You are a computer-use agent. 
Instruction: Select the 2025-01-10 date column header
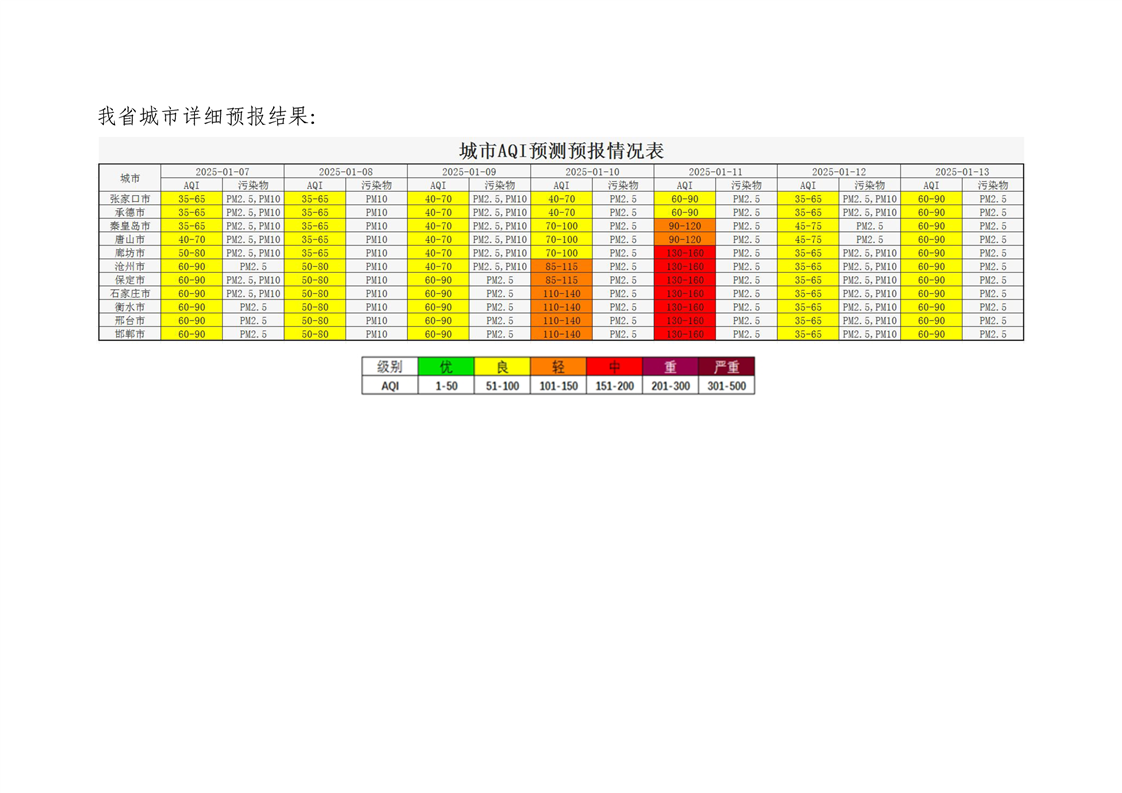point(592,172)
